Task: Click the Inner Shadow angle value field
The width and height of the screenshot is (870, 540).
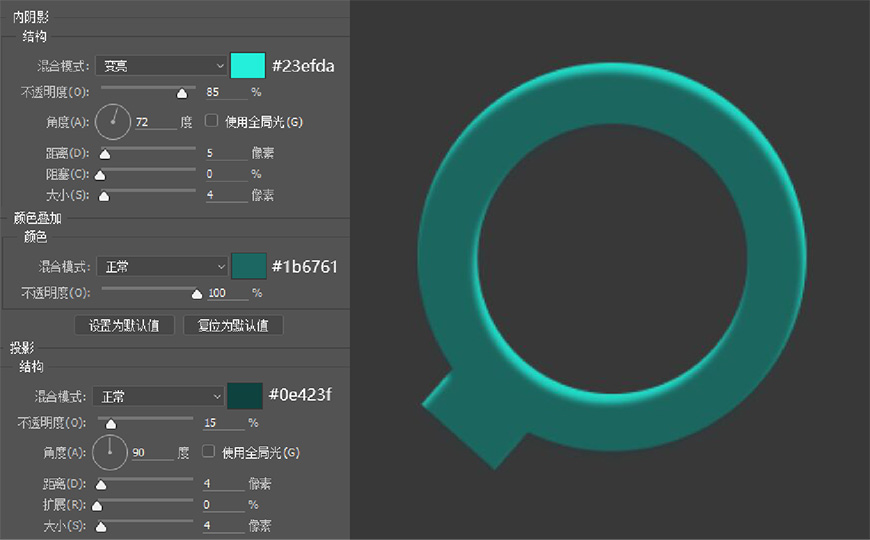Action: [x=154, y=122]
